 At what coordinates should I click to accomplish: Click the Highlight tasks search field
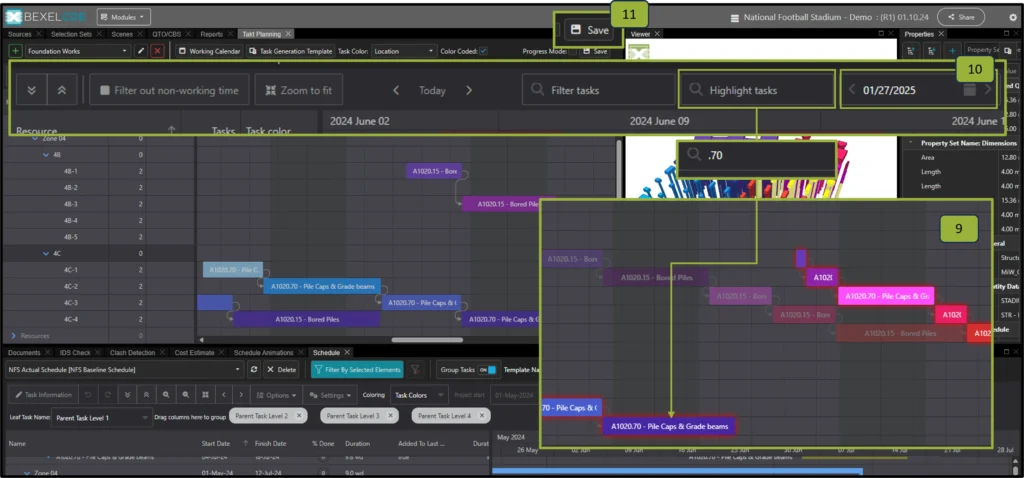757,90
